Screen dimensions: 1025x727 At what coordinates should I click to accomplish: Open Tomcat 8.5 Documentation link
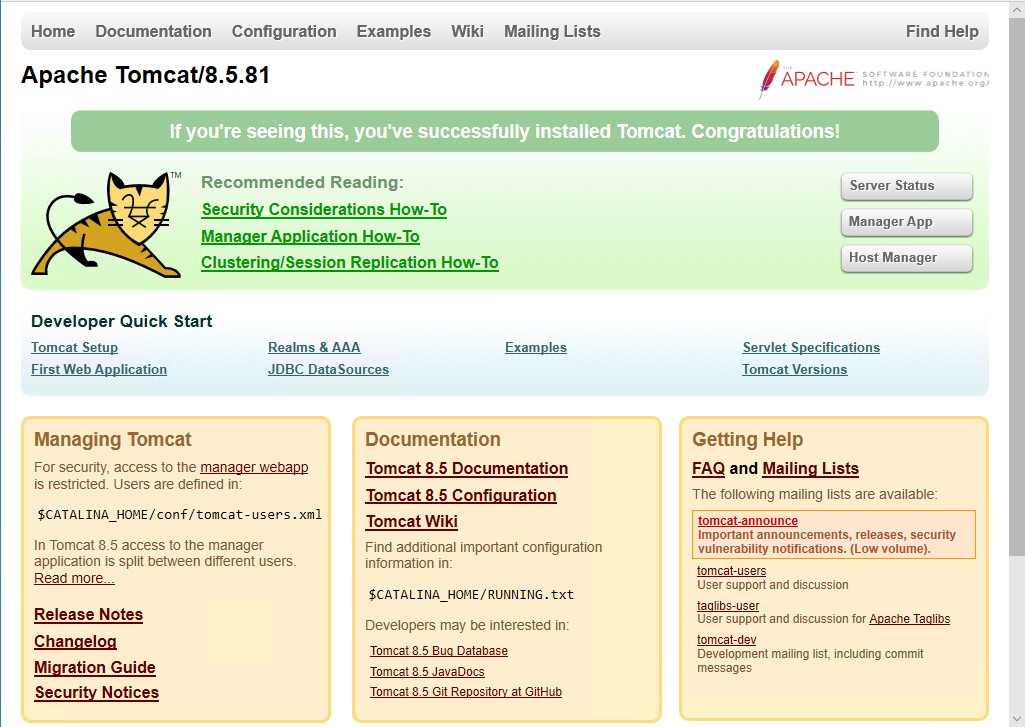pyautogui.click(x=467, y=469)
